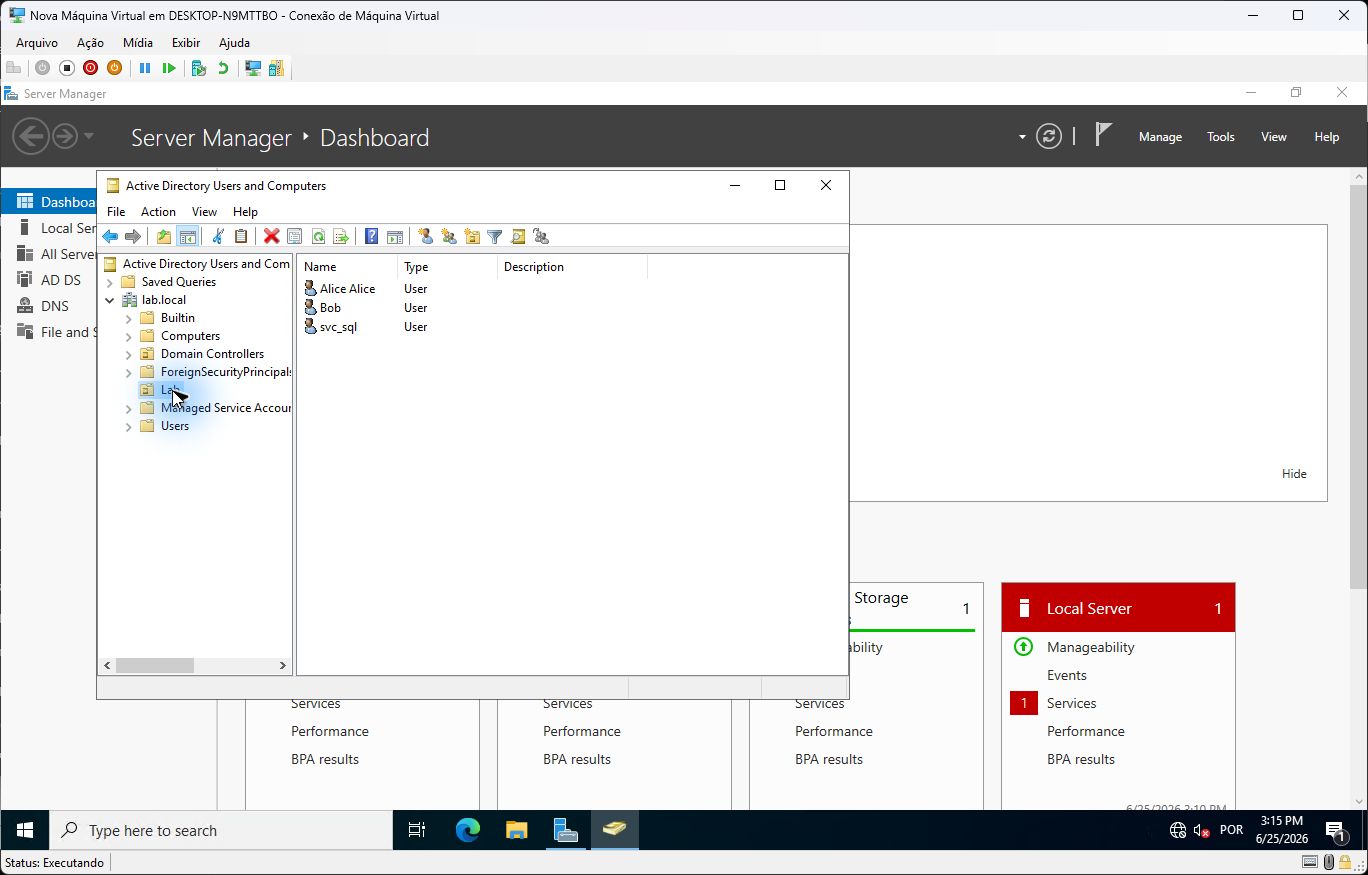Click the Hyper-V red Shut Down icon

click(90, 68)
